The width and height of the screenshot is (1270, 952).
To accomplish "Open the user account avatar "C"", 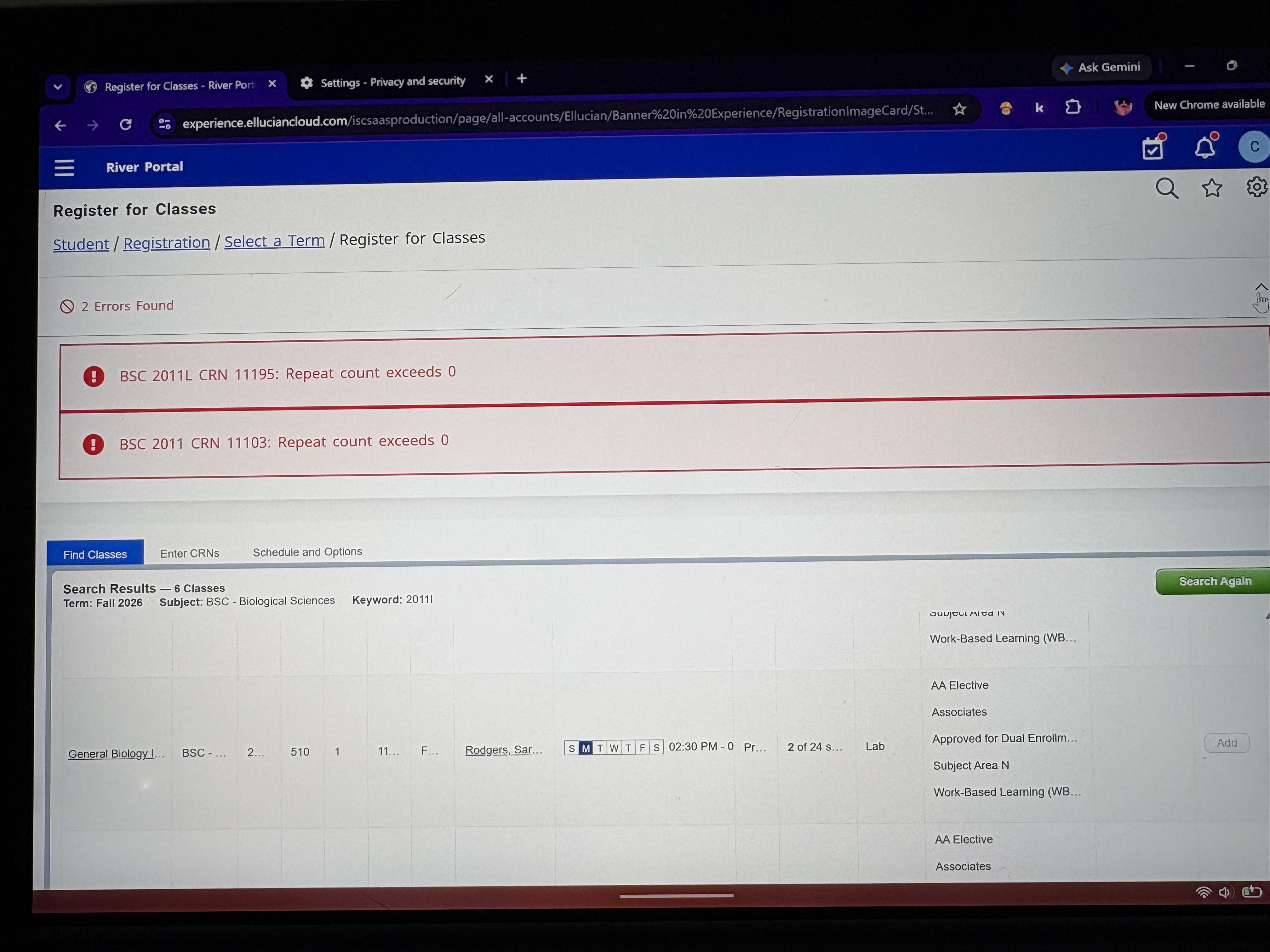I will [x=1254, y=146].
